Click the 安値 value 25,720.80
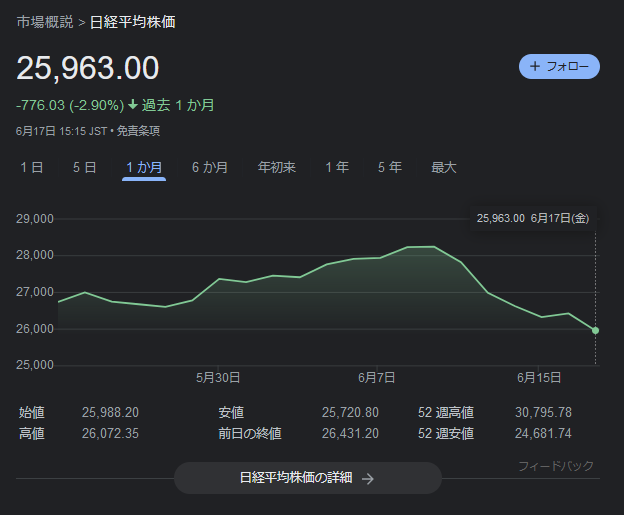624x515 pixels. click(x=350, y=412)
